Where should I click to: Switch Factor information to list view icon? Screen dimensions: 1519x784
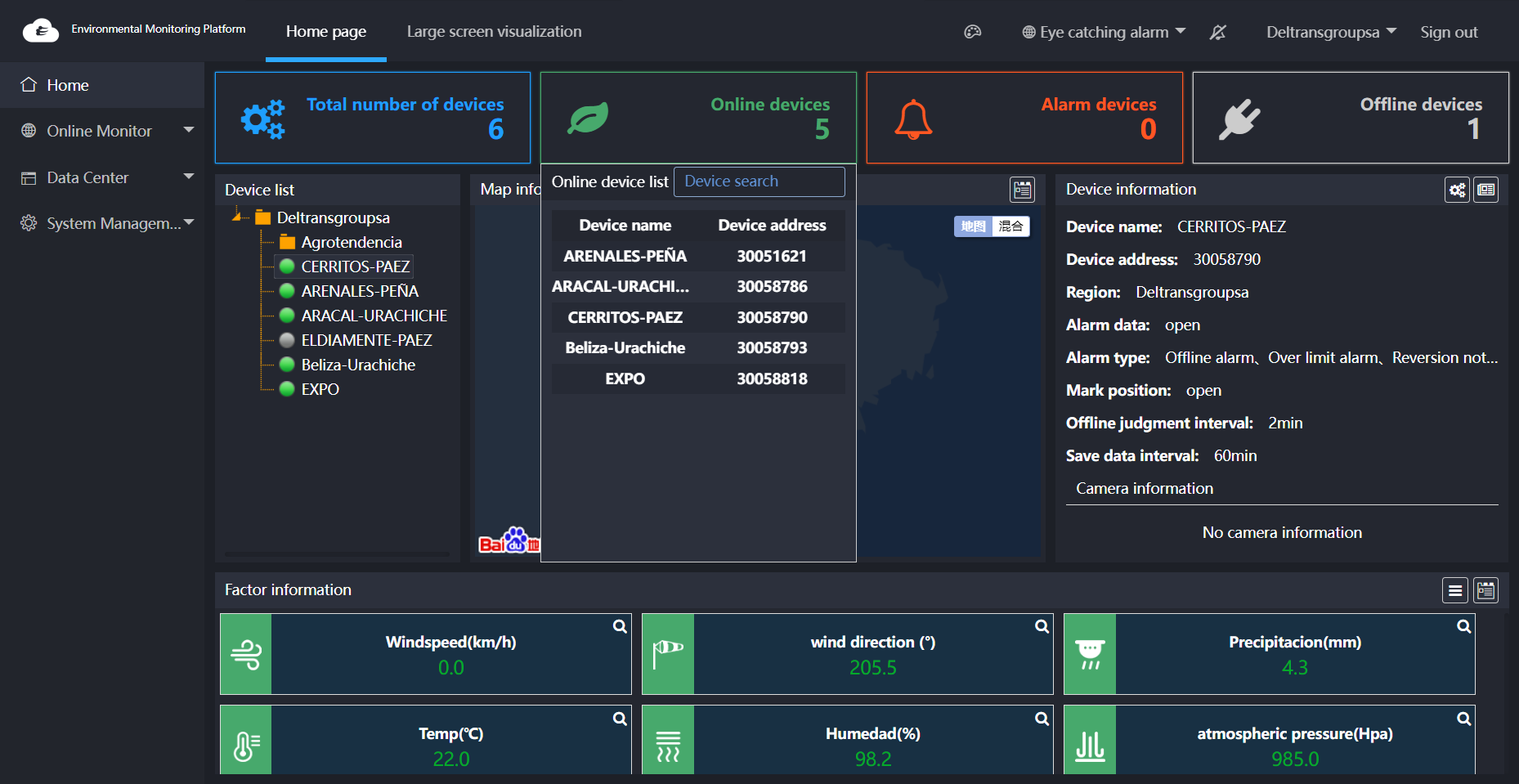pos(1455,590)
